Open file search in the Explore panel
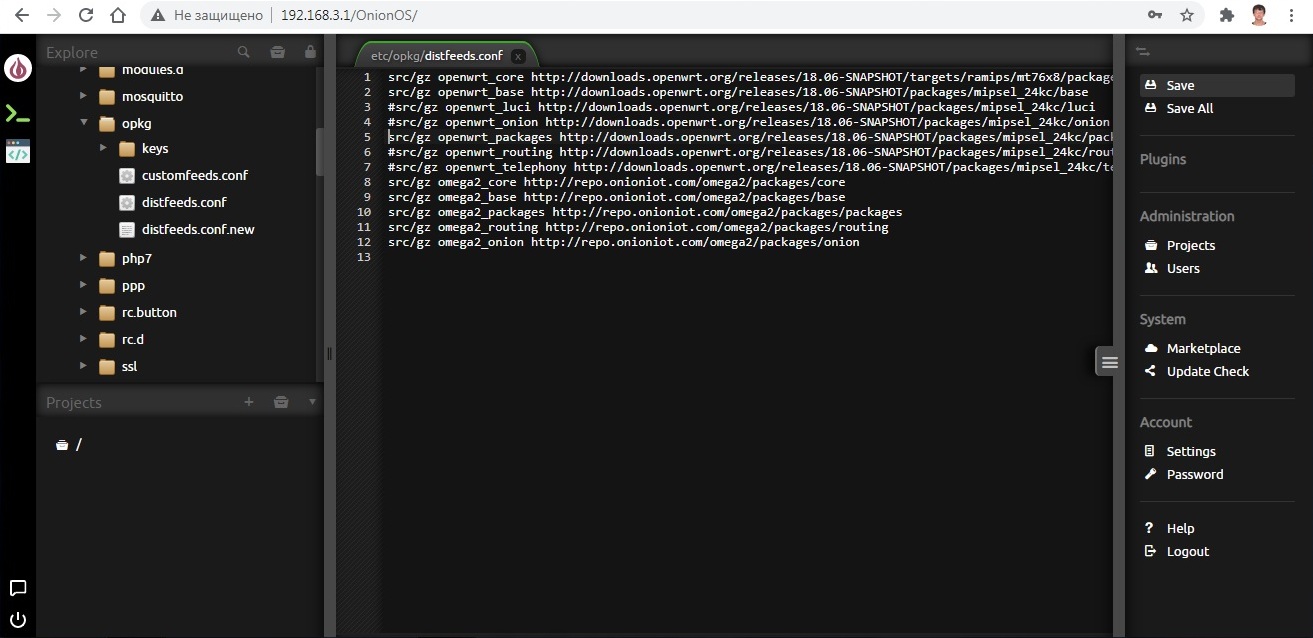 (x=243, y=52)
